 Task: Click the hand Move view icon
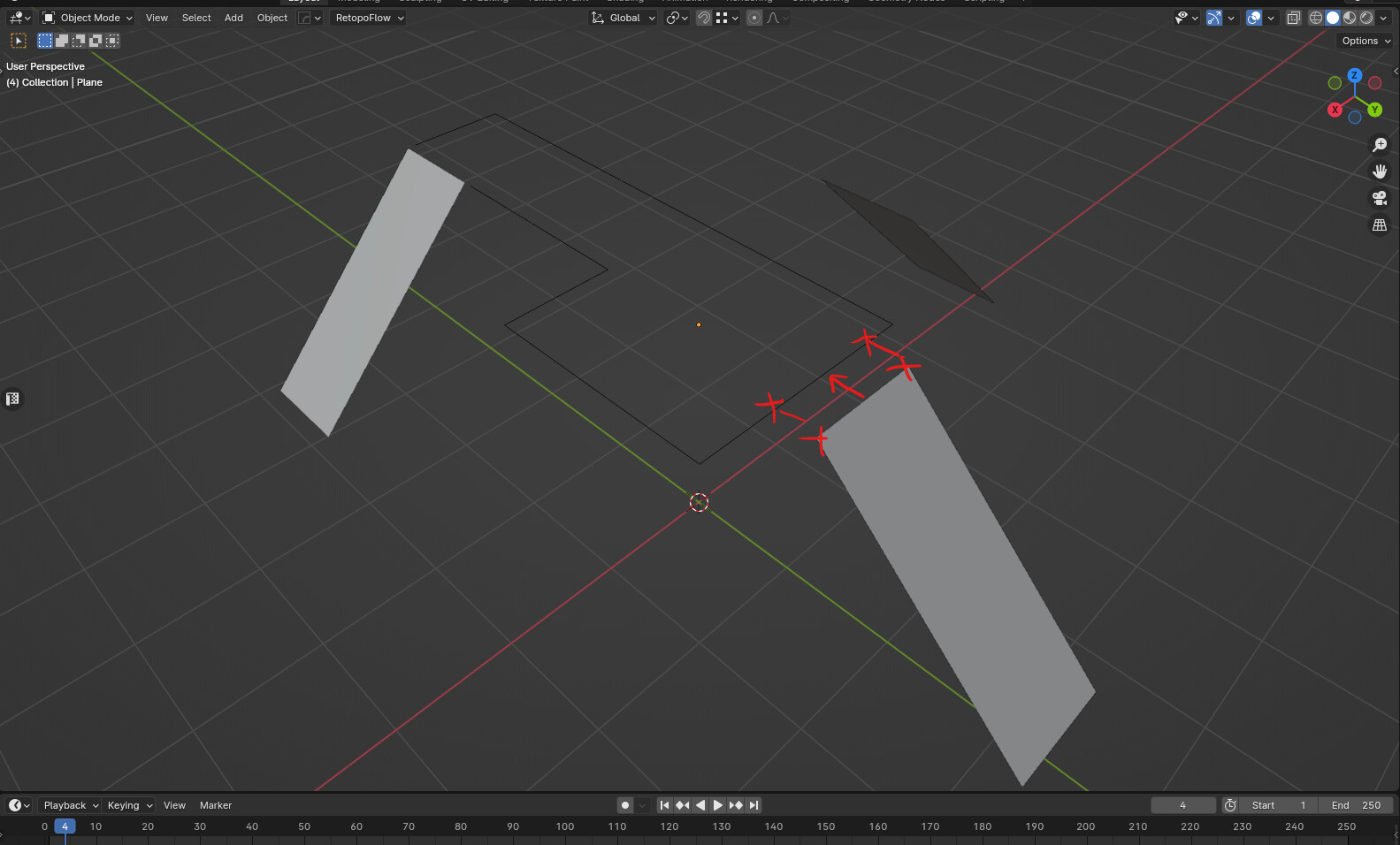[x=1380, y=171]
